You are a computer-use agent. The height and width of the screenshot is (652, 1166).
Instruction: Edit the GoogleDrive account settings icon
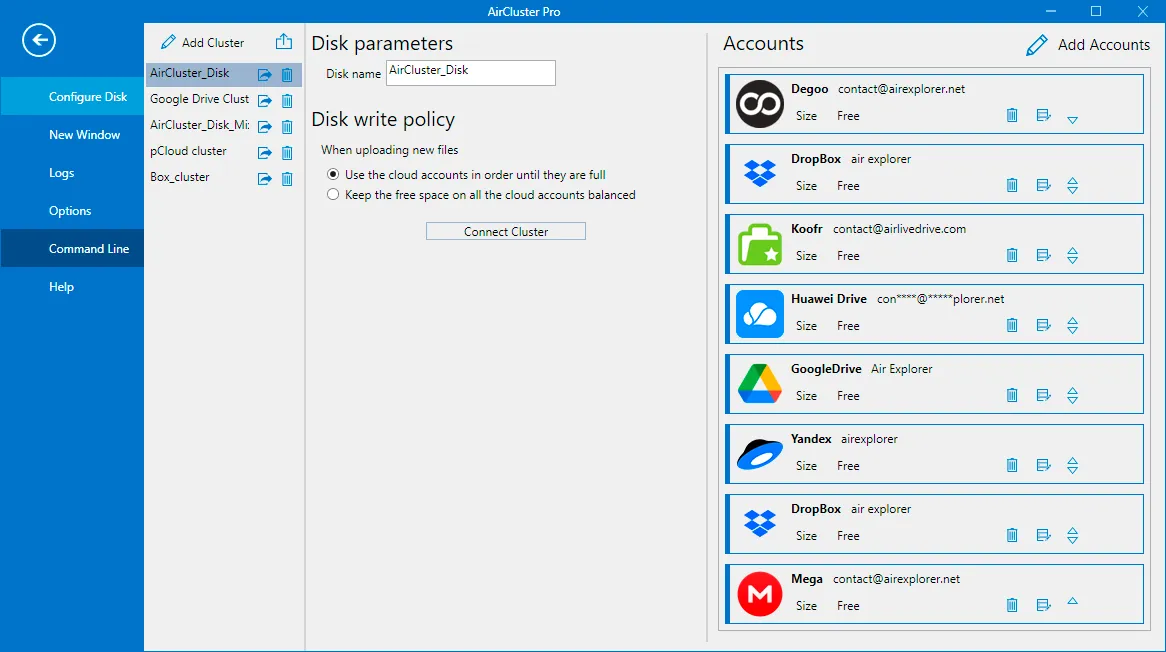(x=1043, y=395)
